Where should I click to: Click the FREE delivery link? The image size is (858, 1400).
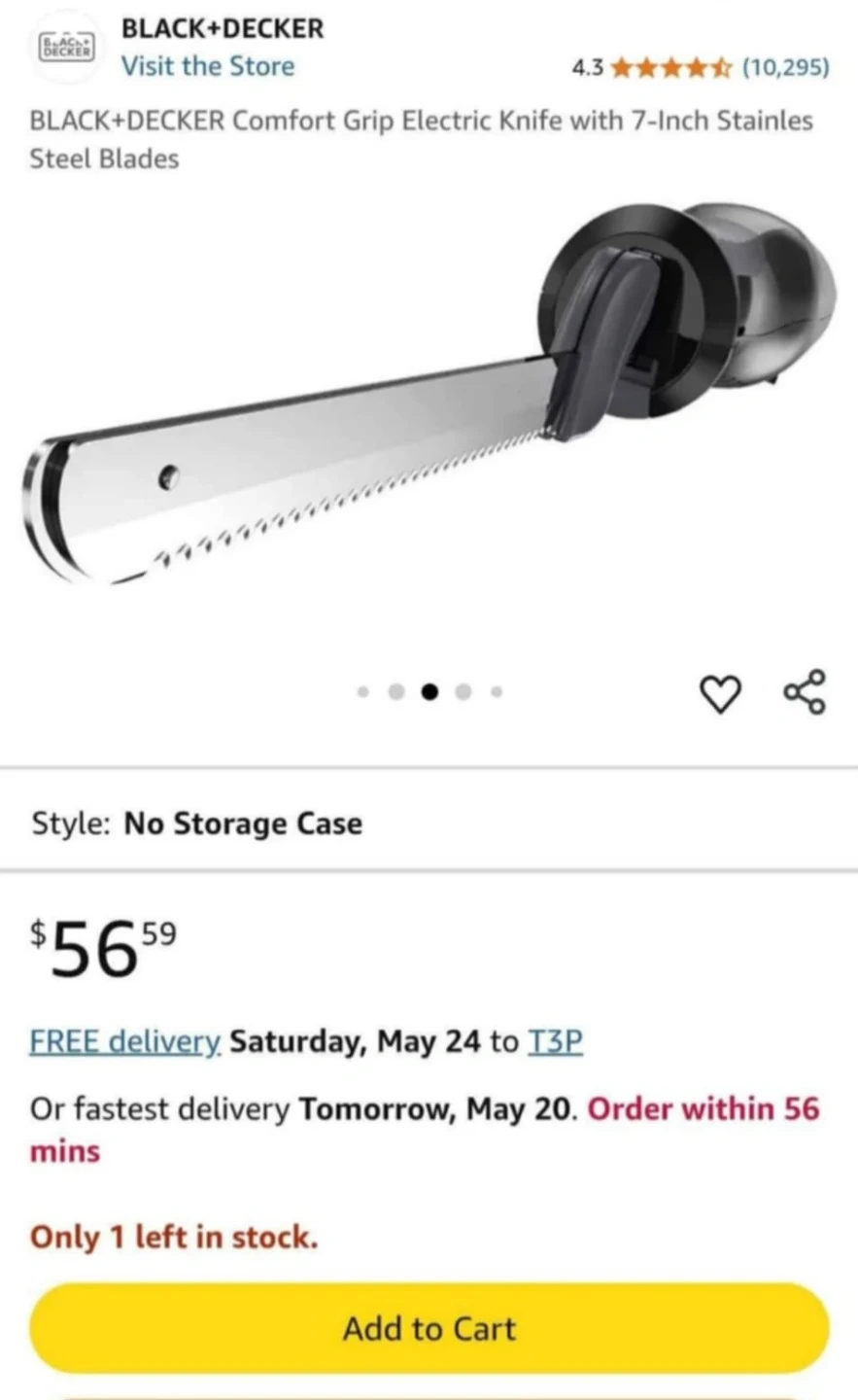(x=125, y=1041)
